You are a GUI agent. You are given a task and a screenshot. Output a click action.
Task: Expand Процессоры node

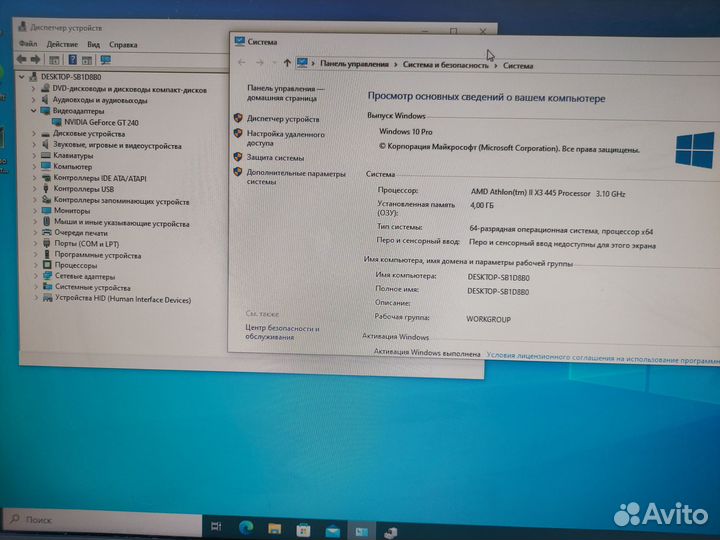click(36, 265)
